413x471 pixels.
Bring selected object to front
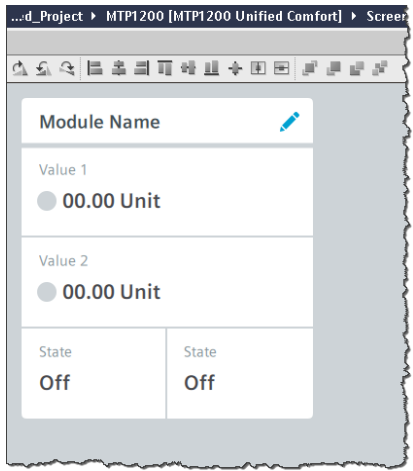pyautogui.click(x=309, y=68)
